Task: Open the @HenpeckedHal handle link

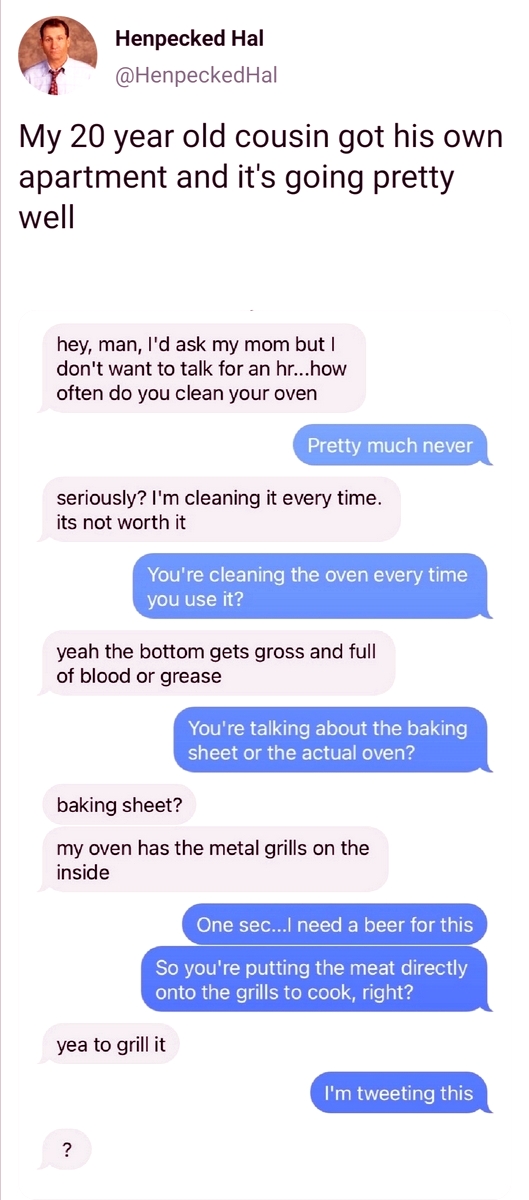Action: click(x=196, y=75)
